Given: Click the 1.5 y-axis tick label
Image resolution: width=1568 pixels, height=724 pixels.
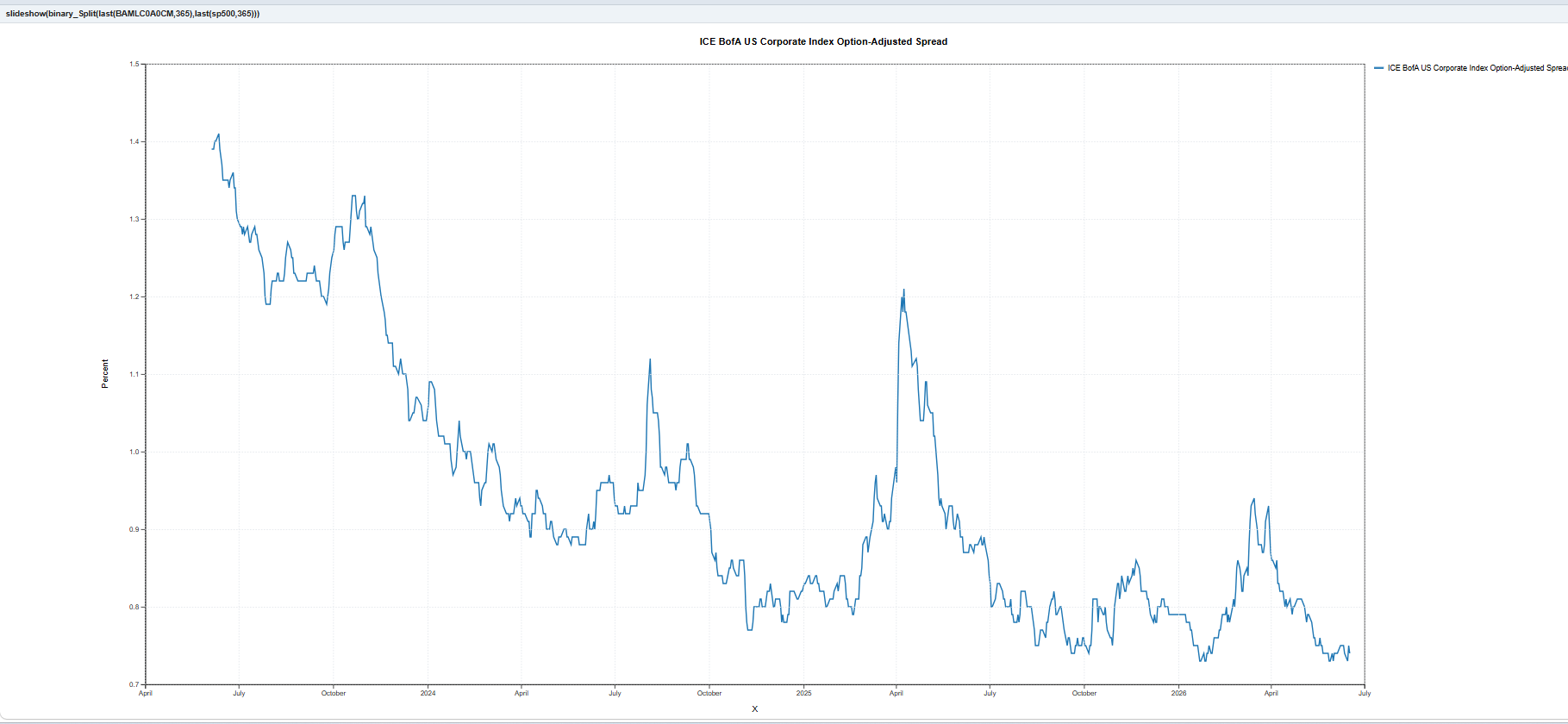Looking at the screenshot, I should 134,64.
